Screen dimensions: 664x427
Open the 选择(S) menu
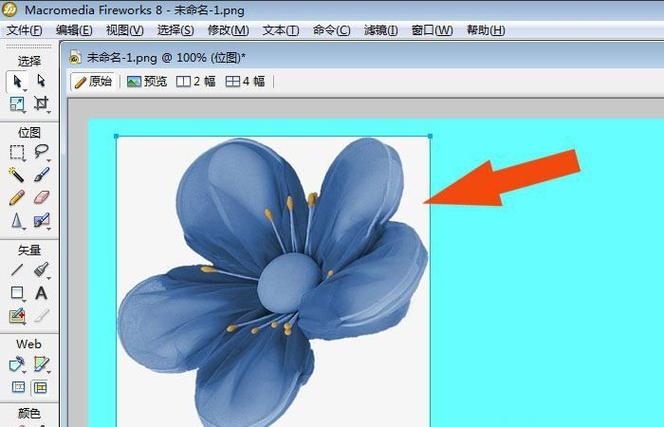[175, 30]
